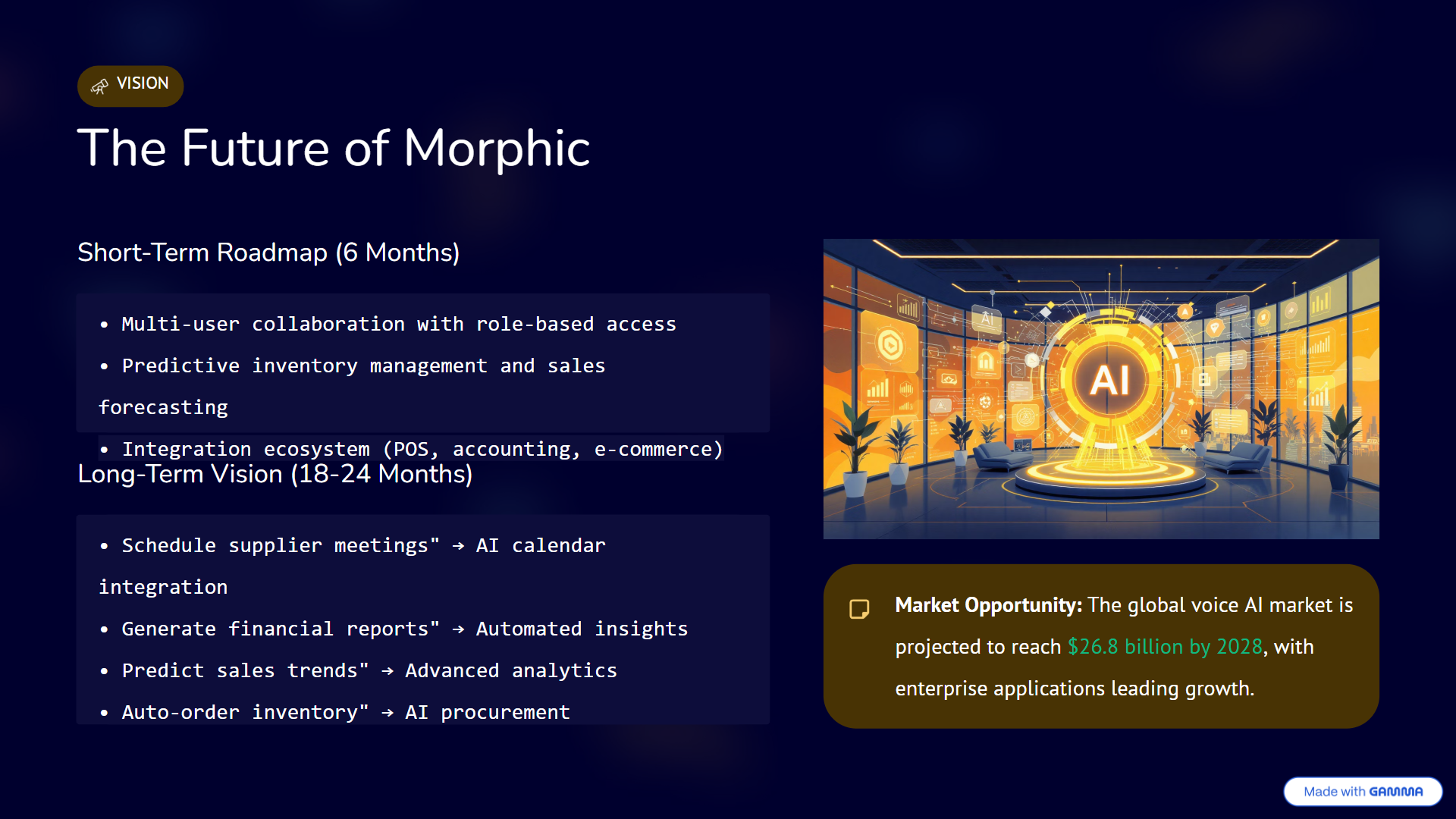Click the Predictive inventory management bullet
The width and height of the screenshot is (1456, 819).
(363, 366)
